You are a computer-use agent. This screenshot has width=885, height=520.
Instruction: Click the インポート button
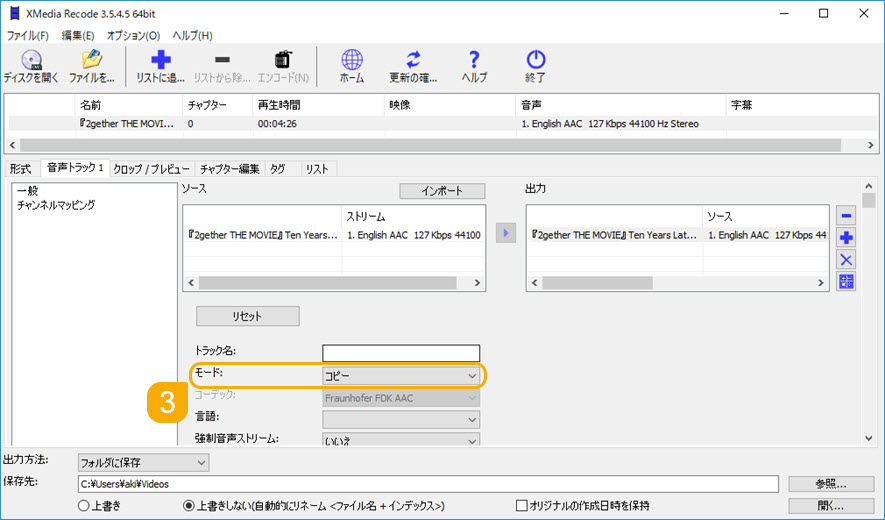[442, 191]
